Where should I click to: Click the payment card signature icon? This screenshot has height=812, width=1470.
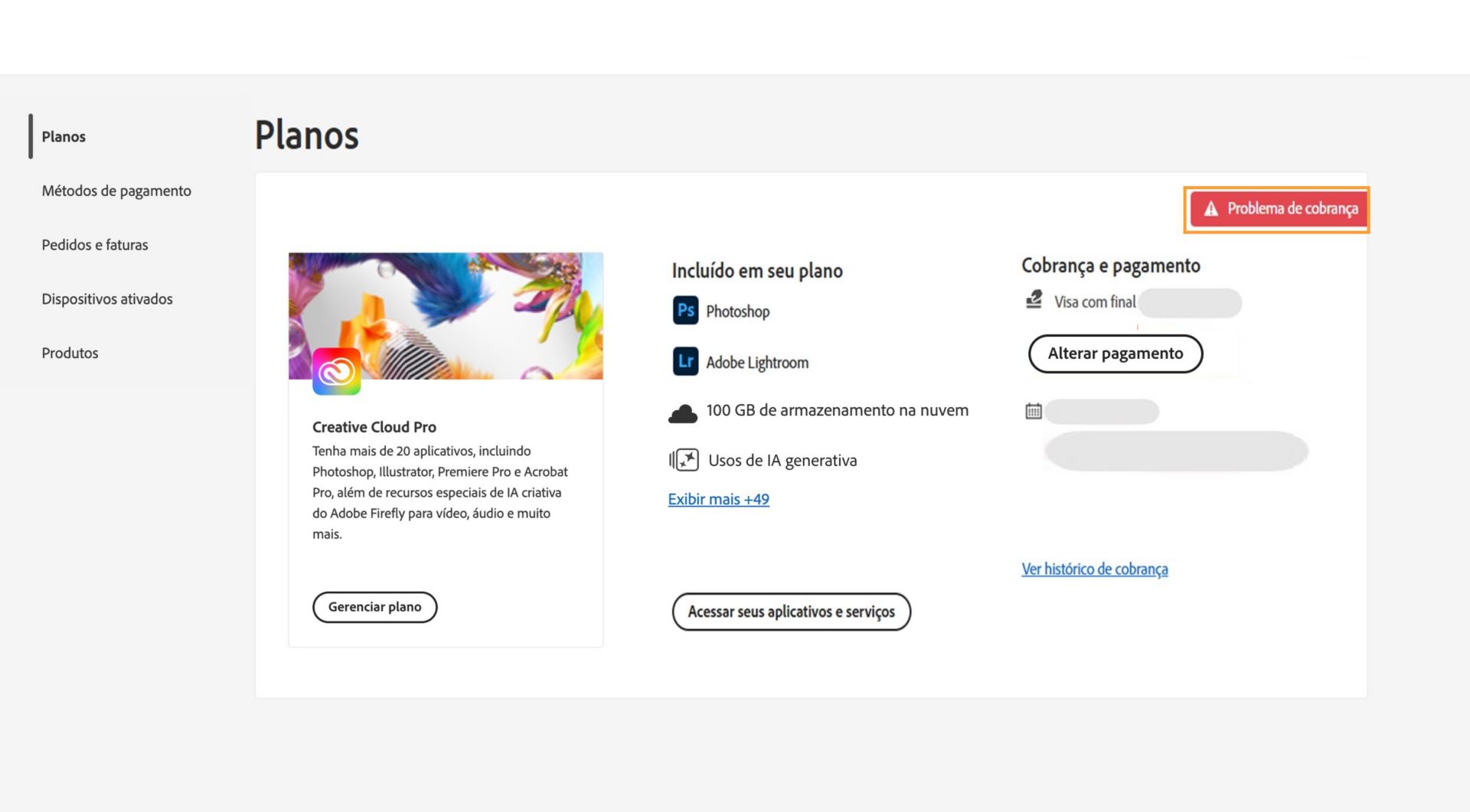[x=1034, y=299]
